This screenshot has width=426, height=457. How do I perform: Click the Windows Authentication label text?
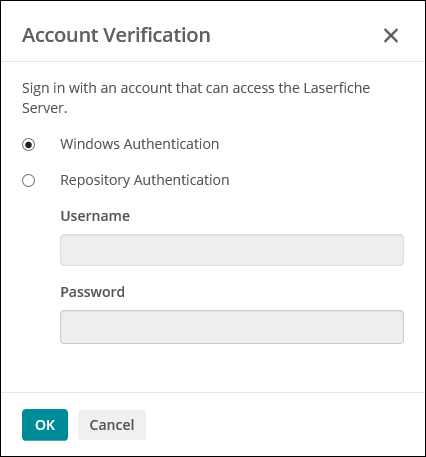coord(140,144)
